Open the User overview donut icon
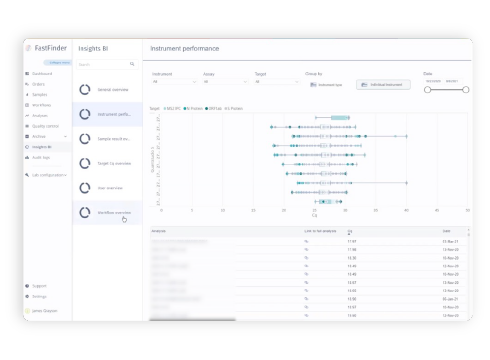 pyautogui.click(x=85, y=188)
